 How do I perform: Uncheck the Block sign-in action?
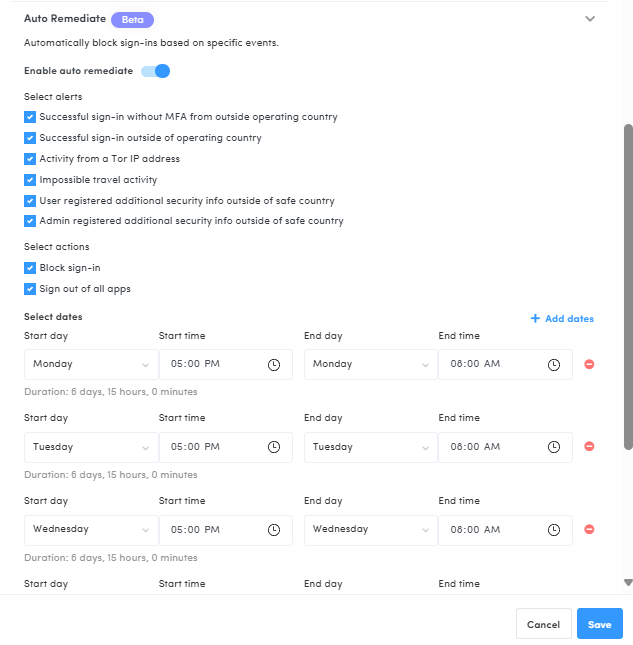click(x=30, y=268)
